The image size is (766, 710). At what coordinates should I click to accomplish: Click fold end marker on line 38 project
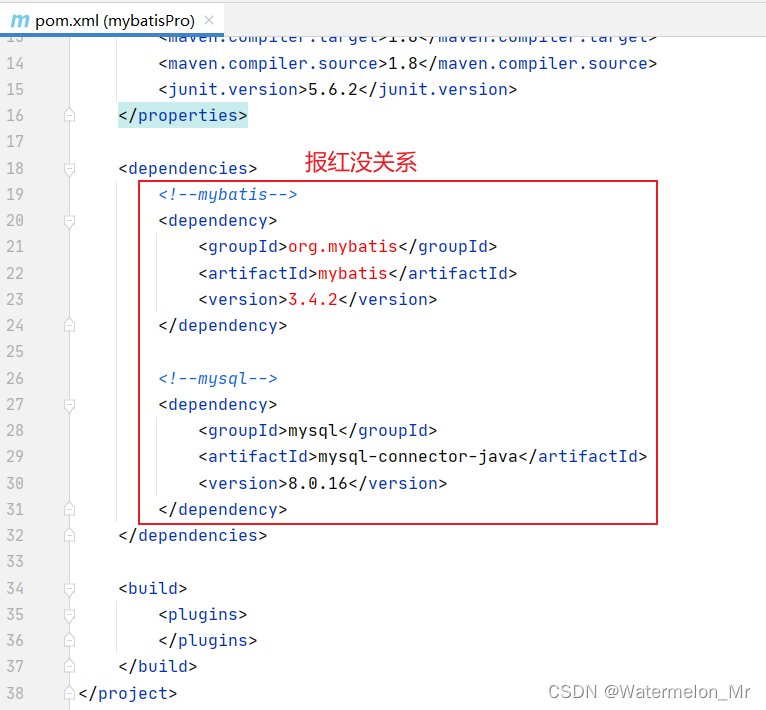coord(69,693)
